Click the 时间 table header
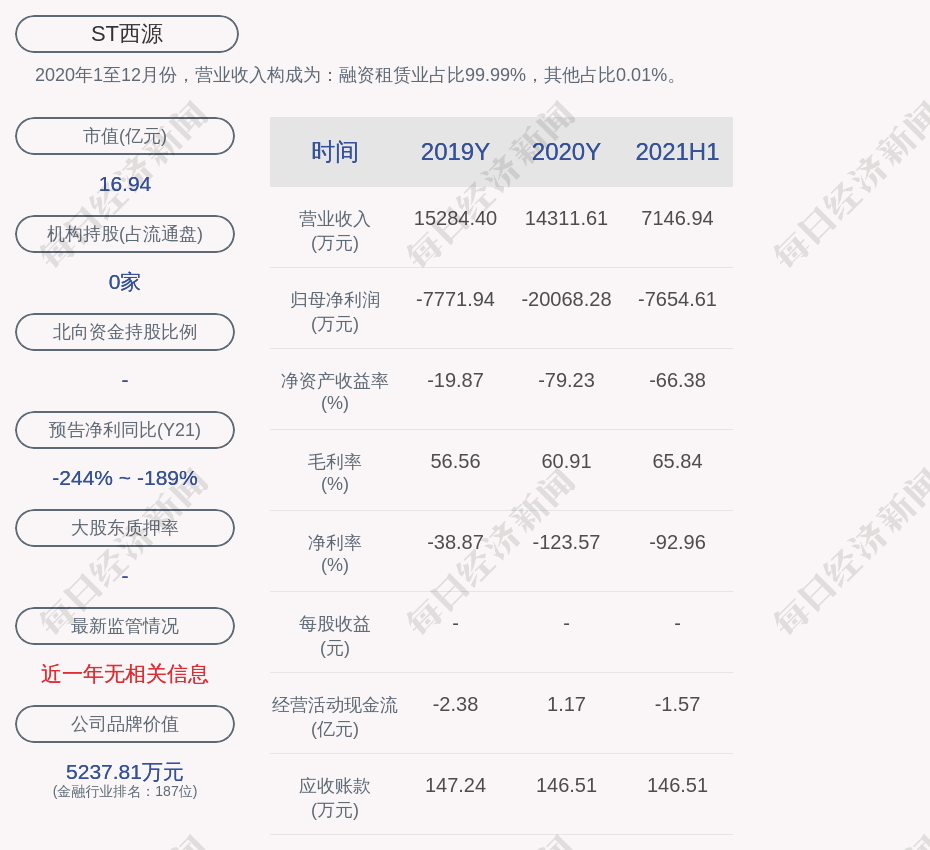 335,152
